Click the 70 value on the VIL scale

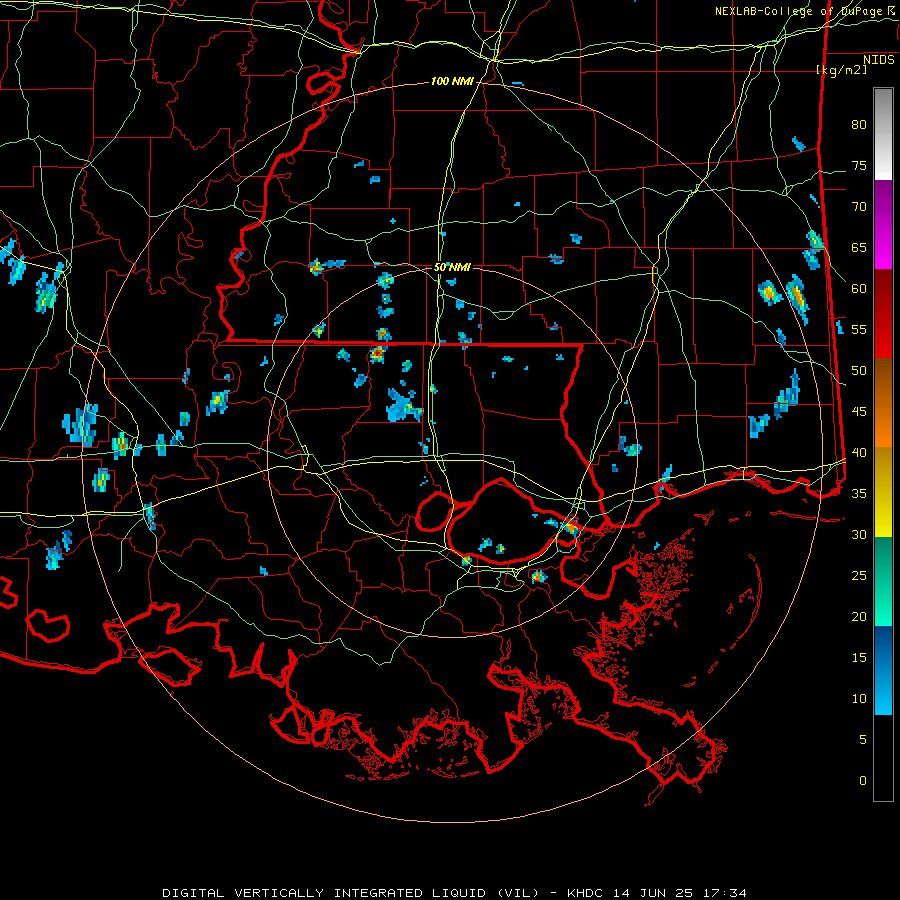[x=859, y=207]
